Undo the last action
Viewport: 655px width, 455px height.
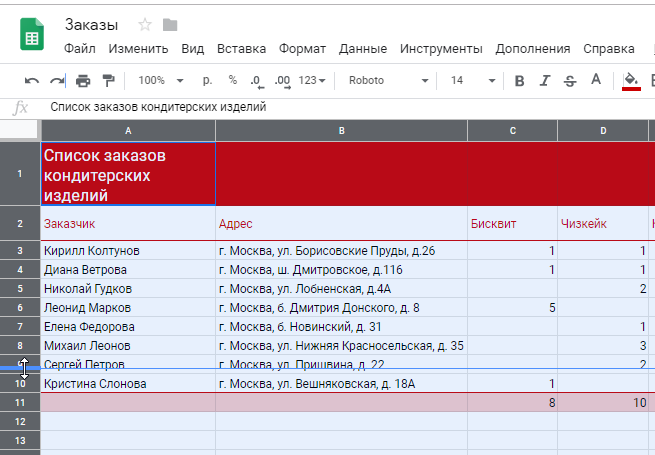point(32,81)
